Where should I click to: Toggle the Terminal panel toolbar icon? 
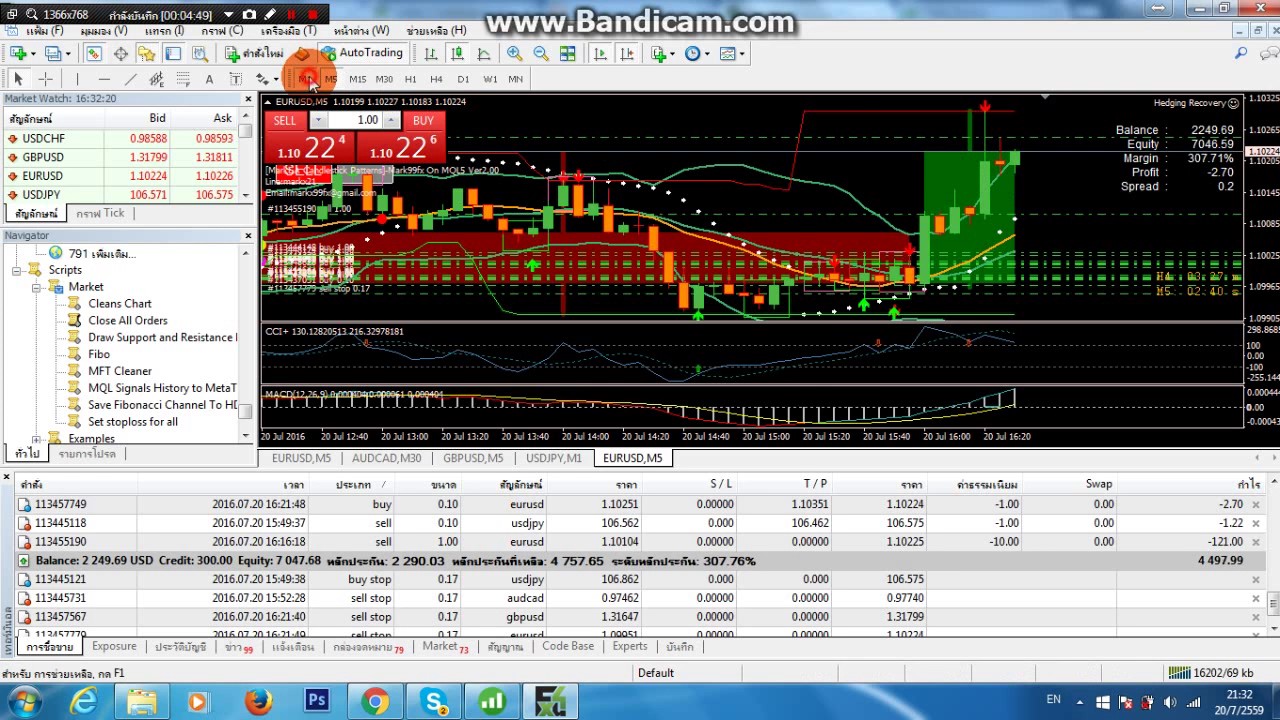173,53
